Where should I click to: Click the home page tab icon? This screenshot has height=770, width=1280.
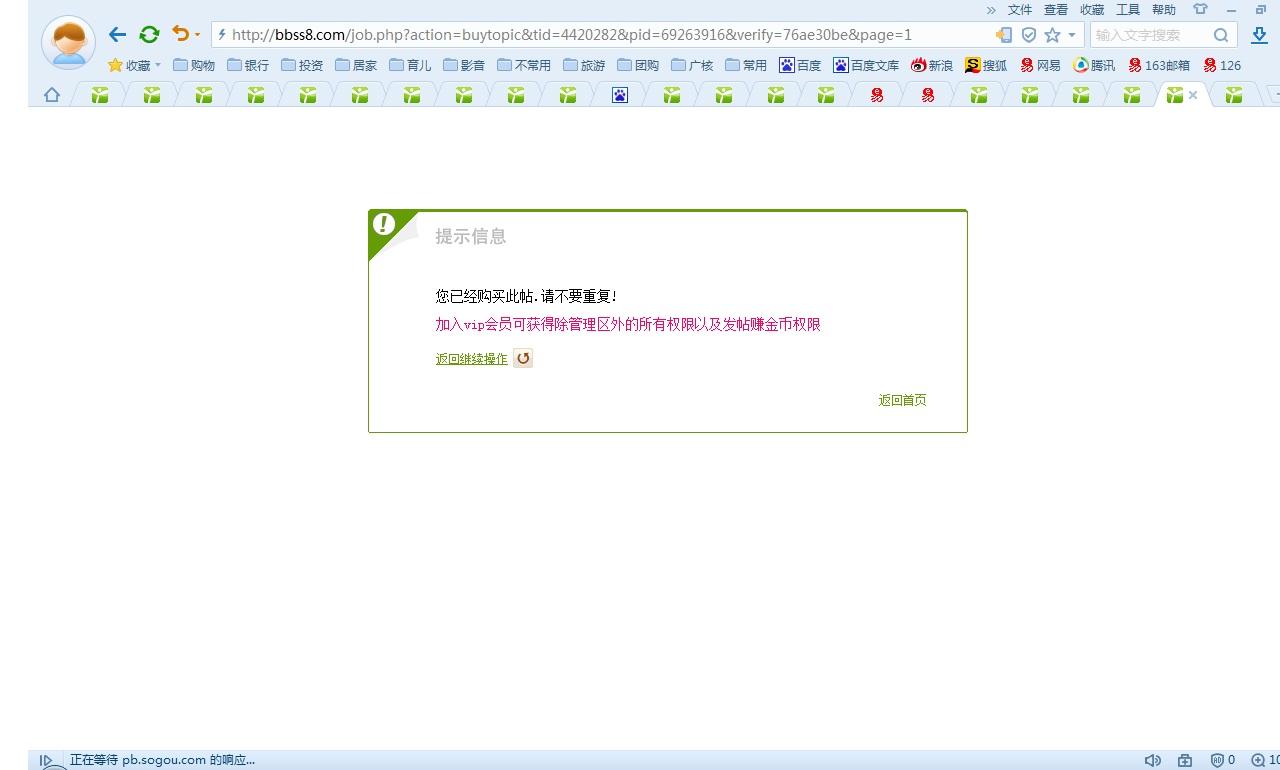tap(51, 95)
